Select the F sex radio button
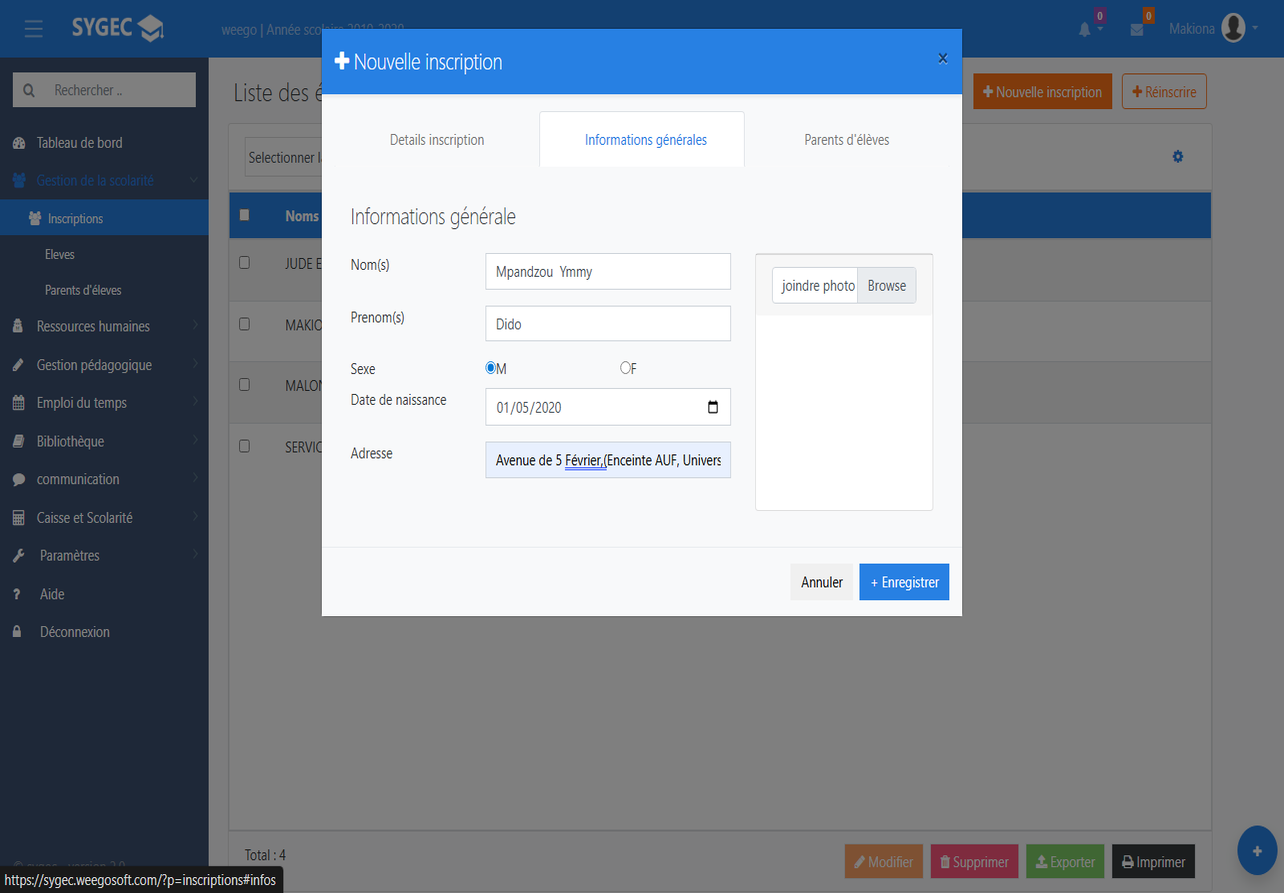This screenshot has height=893, width=1284. pyautogui.click(x=625, y=368)
